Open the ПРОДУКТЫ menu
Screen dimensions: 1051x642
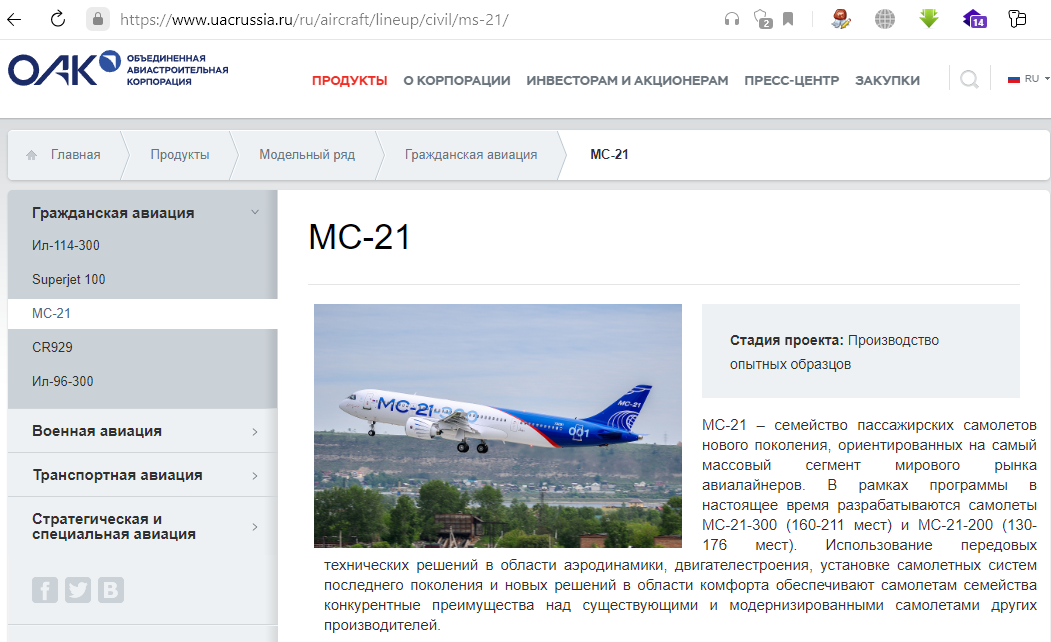[349, 80]
